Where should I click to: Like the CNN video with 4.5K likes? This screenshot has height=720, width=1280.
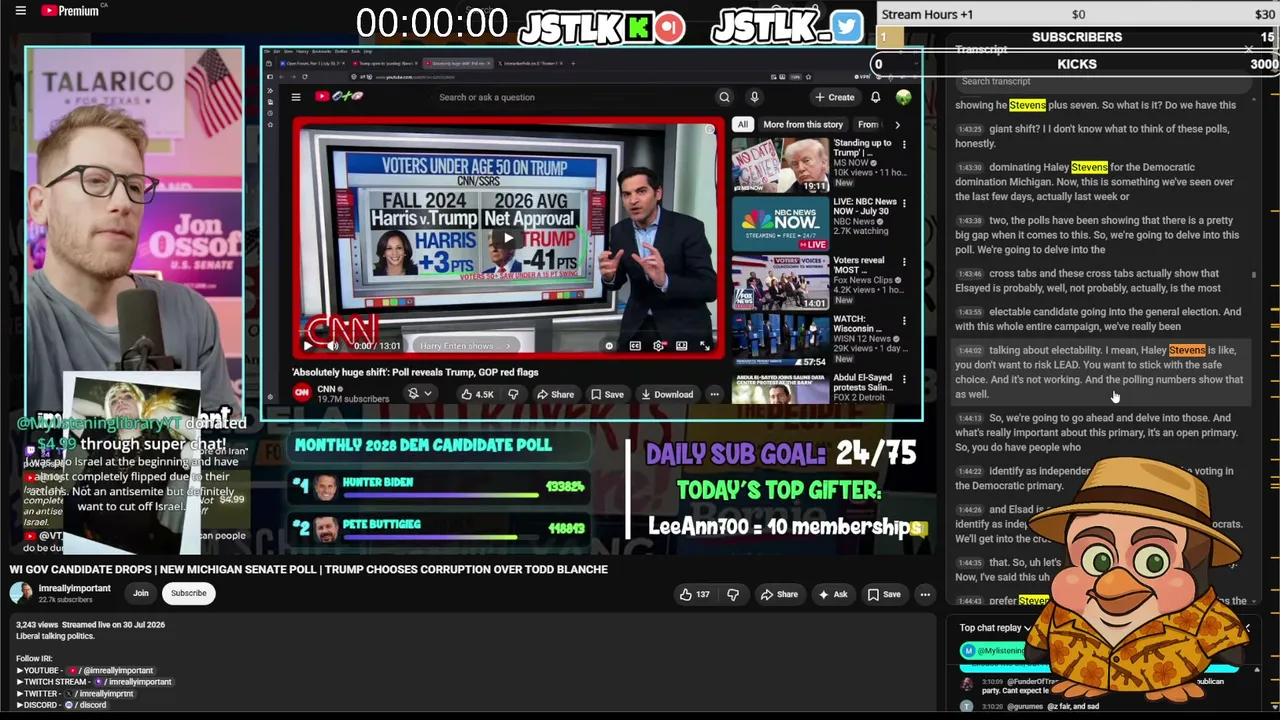tap(478, 394)
